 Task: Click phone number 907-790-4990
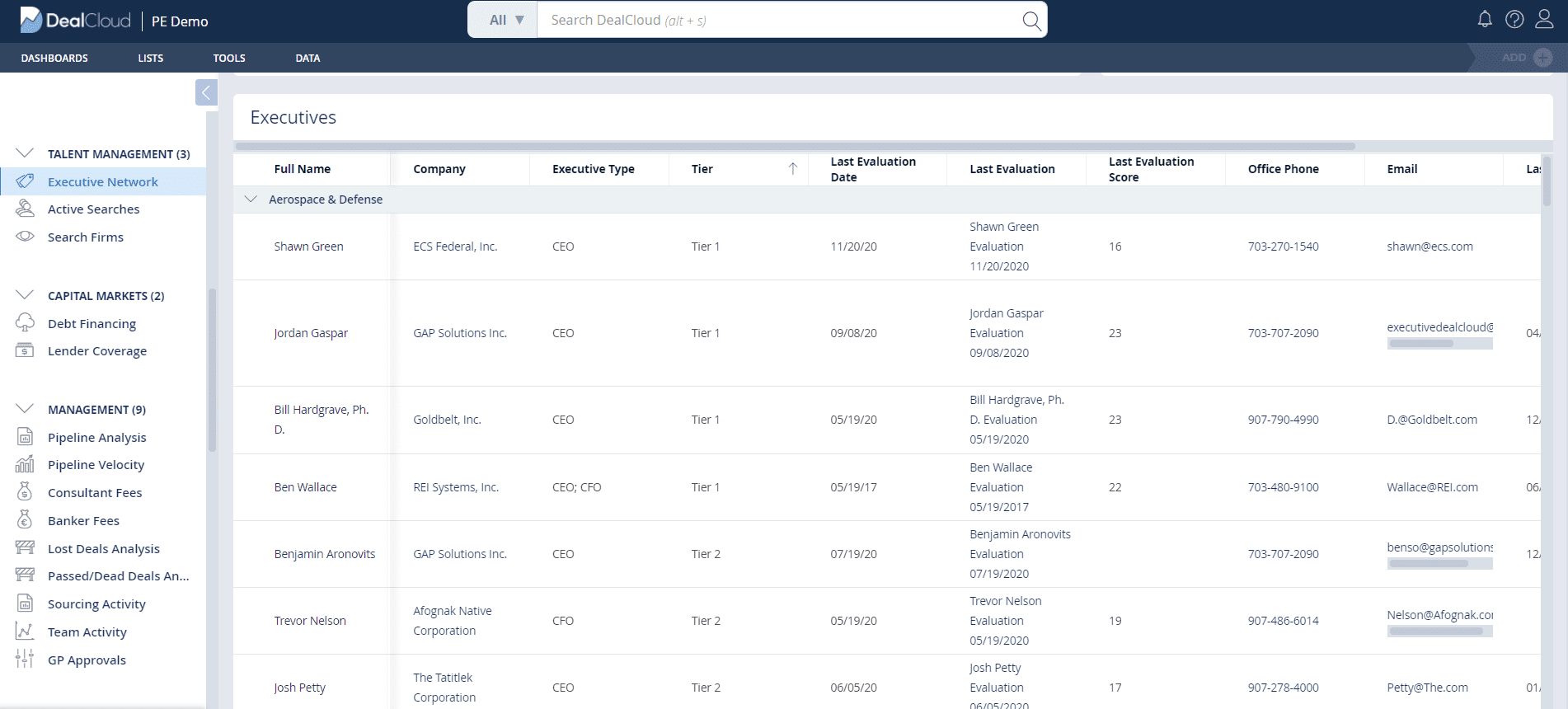(x=1283, y=420)
